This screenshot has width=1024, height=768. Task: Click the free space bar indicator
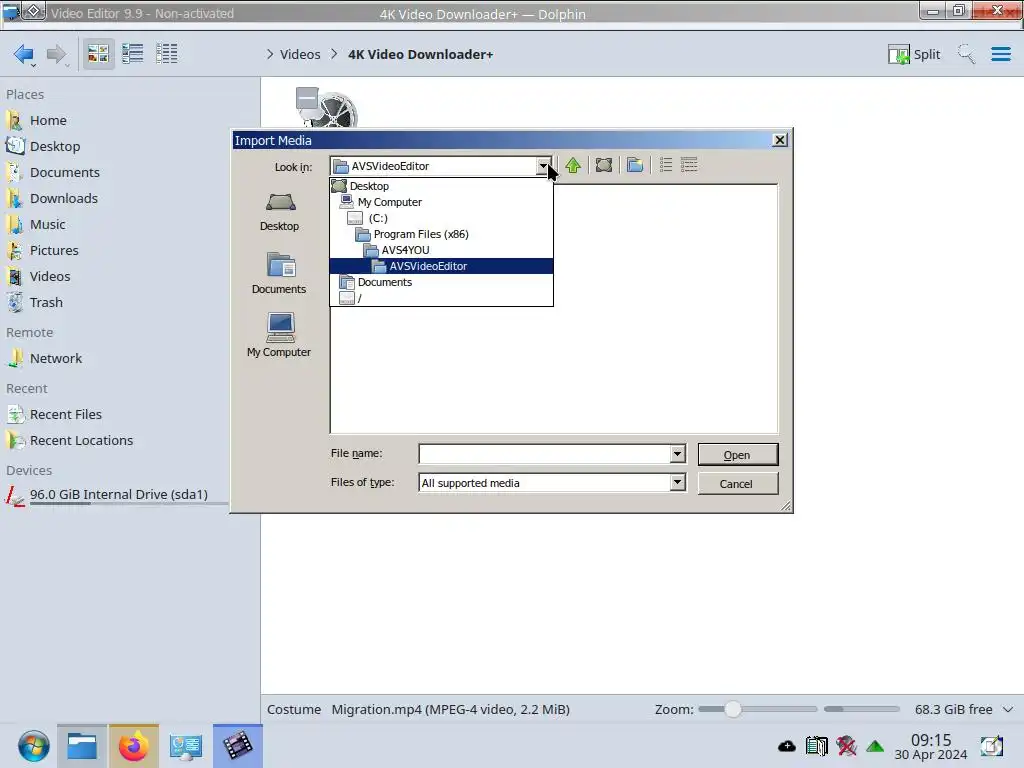(x=861, y=709)
